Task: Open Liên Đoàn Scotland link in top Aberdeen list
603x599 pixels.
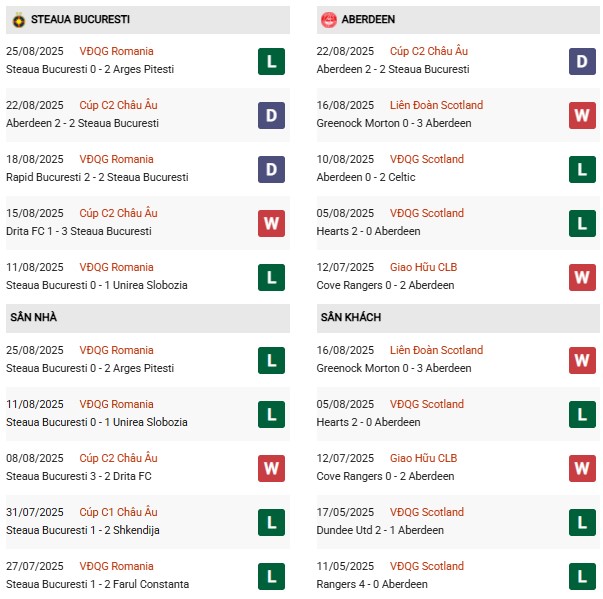Action: (x=436, y=105)
